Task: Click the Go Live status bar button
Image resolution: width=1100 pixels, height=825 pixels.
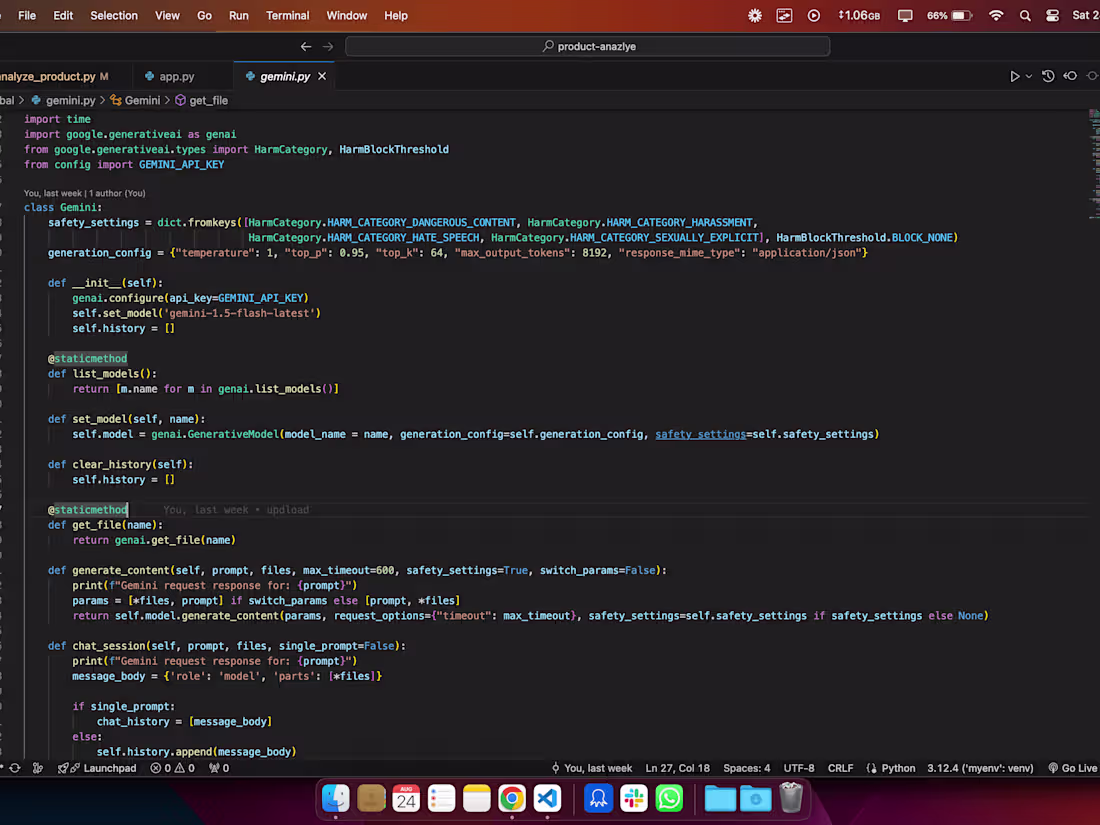Action: coord(1073,768)
